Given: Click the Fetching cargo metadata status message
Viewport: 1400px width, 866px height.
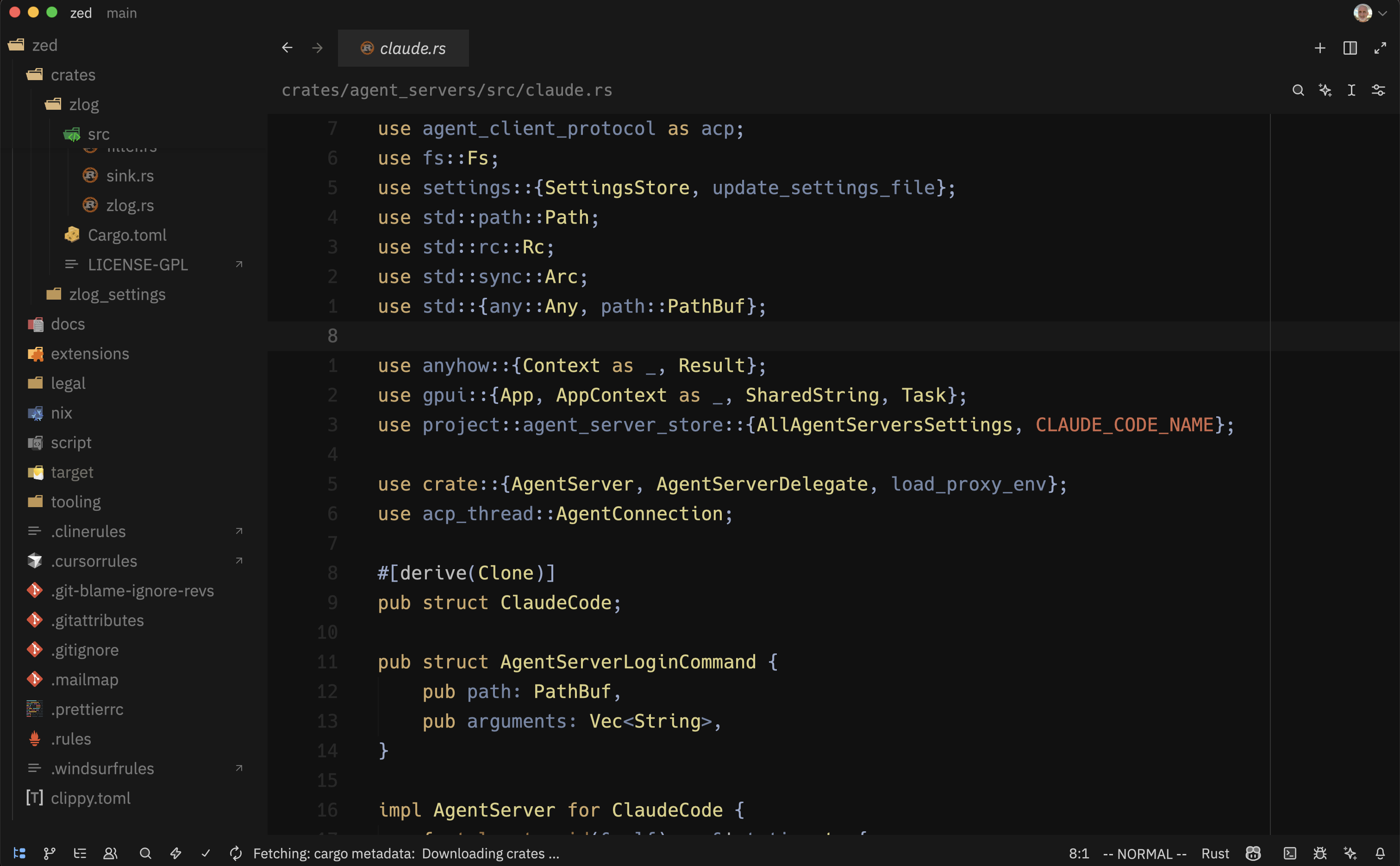Looking at the screenshot, I should pyautogui.click(x=406, y=853).
